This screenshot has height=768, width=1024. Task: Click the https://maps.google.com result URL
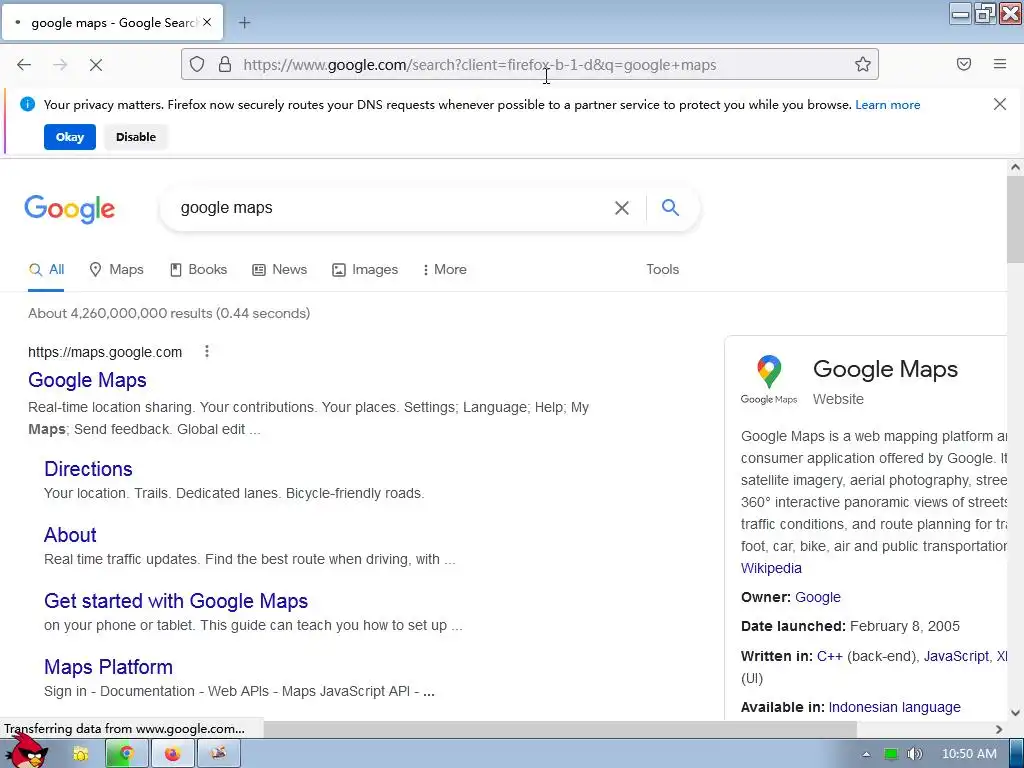[104, 352]
